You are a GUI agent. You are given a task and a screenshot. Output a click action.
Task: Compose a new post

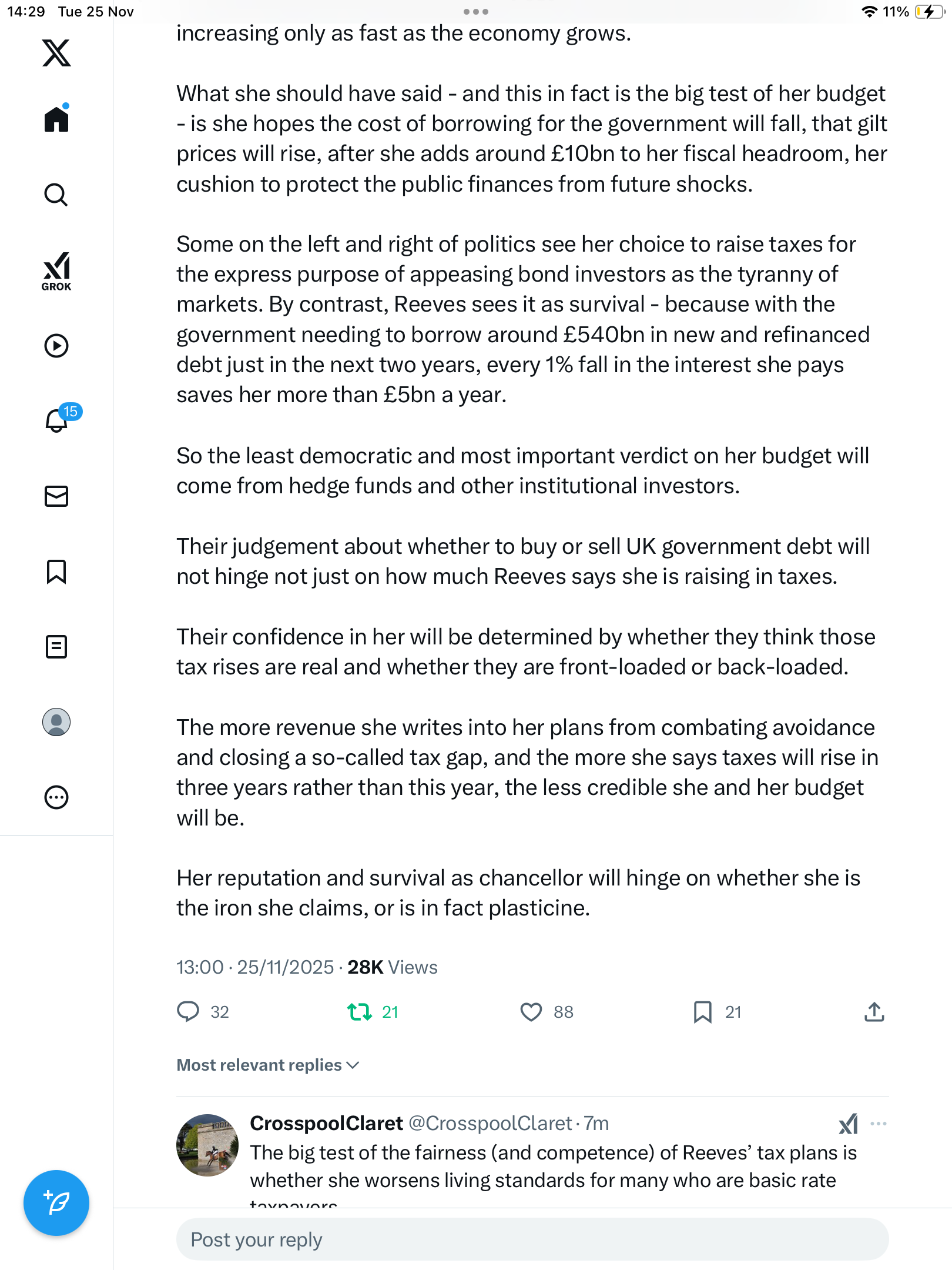(56, 1203)
